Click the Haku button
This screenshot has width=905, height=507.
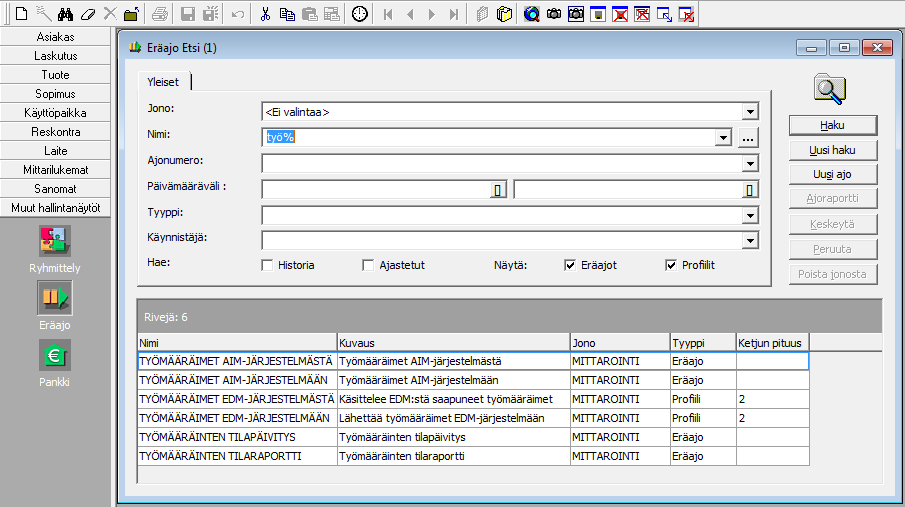point(833,125)
